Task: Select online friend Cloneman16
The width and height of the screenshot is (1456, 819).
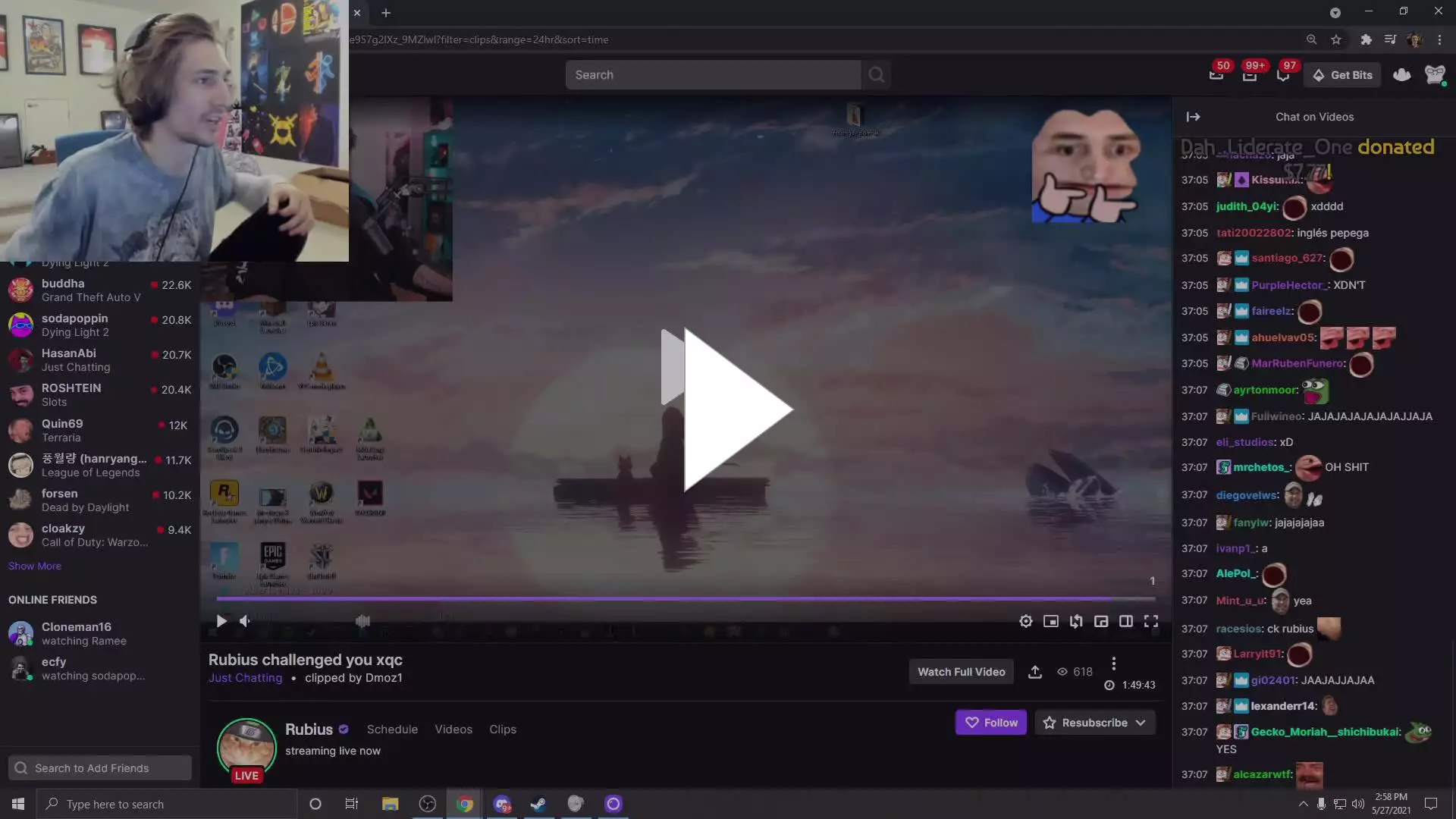Action: 99,634
